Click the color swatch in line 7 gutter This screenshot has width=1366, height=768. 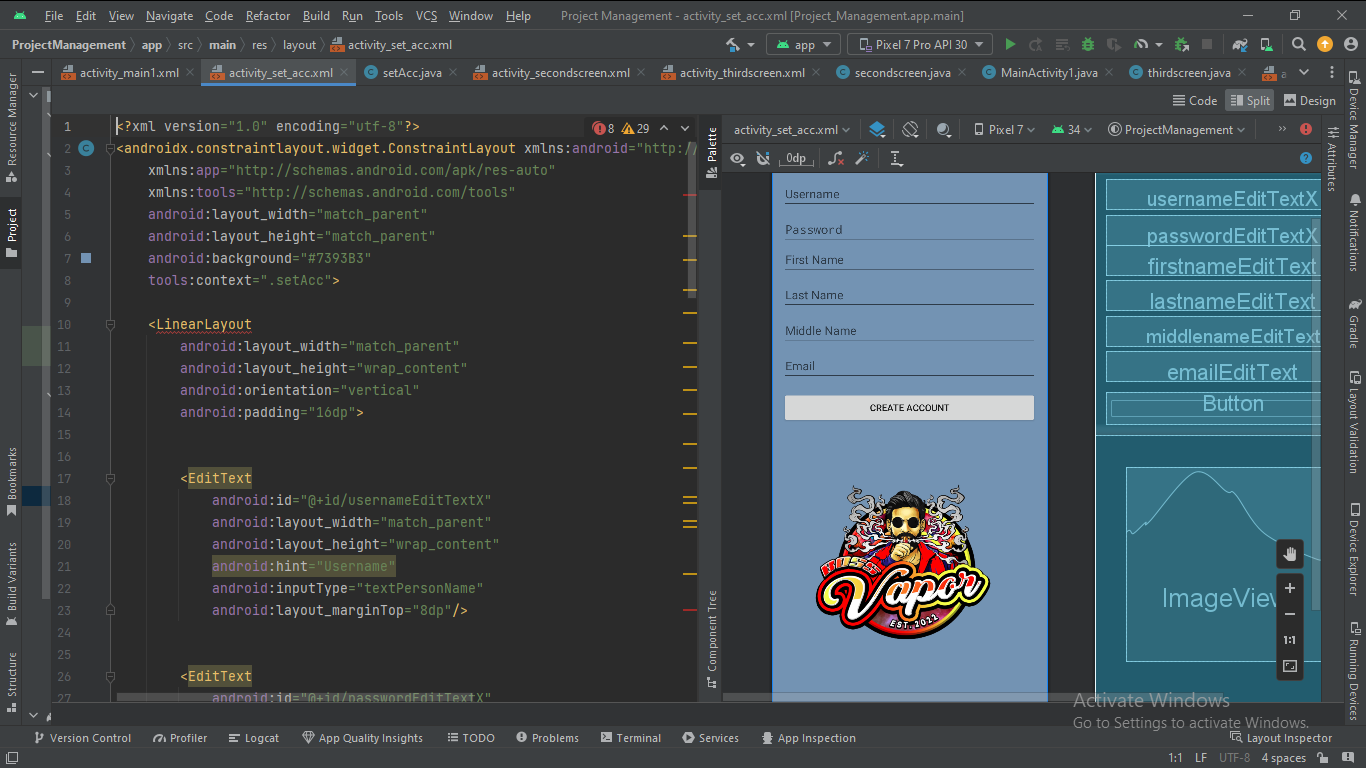pyautogui.click(x=86, y=258)
